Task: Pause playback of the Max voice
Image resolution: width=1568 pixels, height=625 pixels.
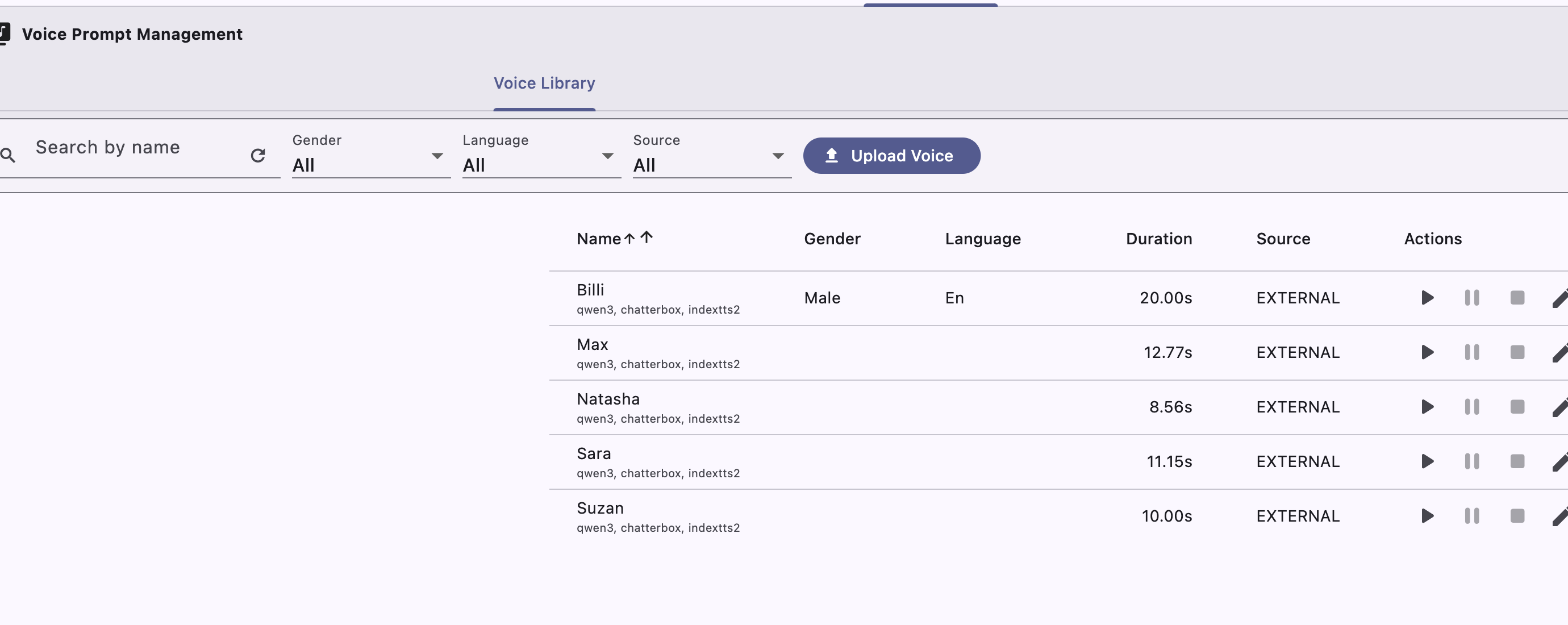Action: click(1472, 352)
